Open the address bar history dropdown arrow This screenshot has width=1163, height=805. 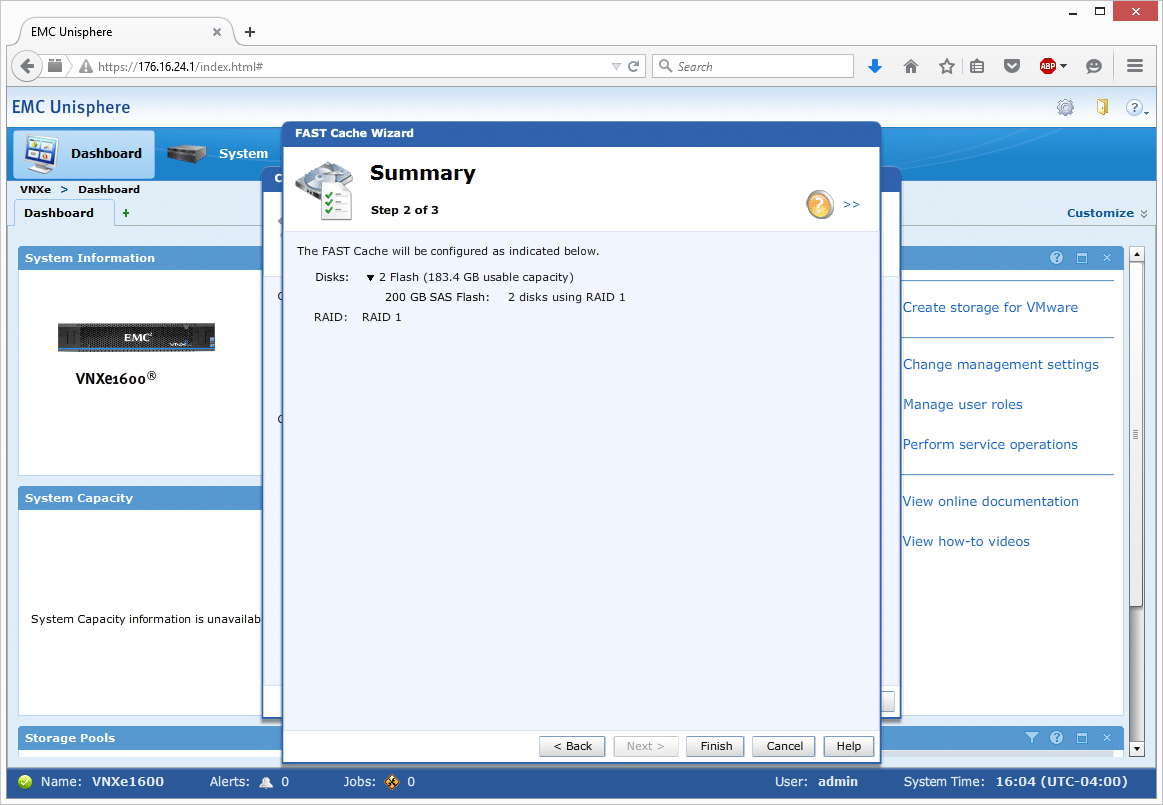pos(616,66)
